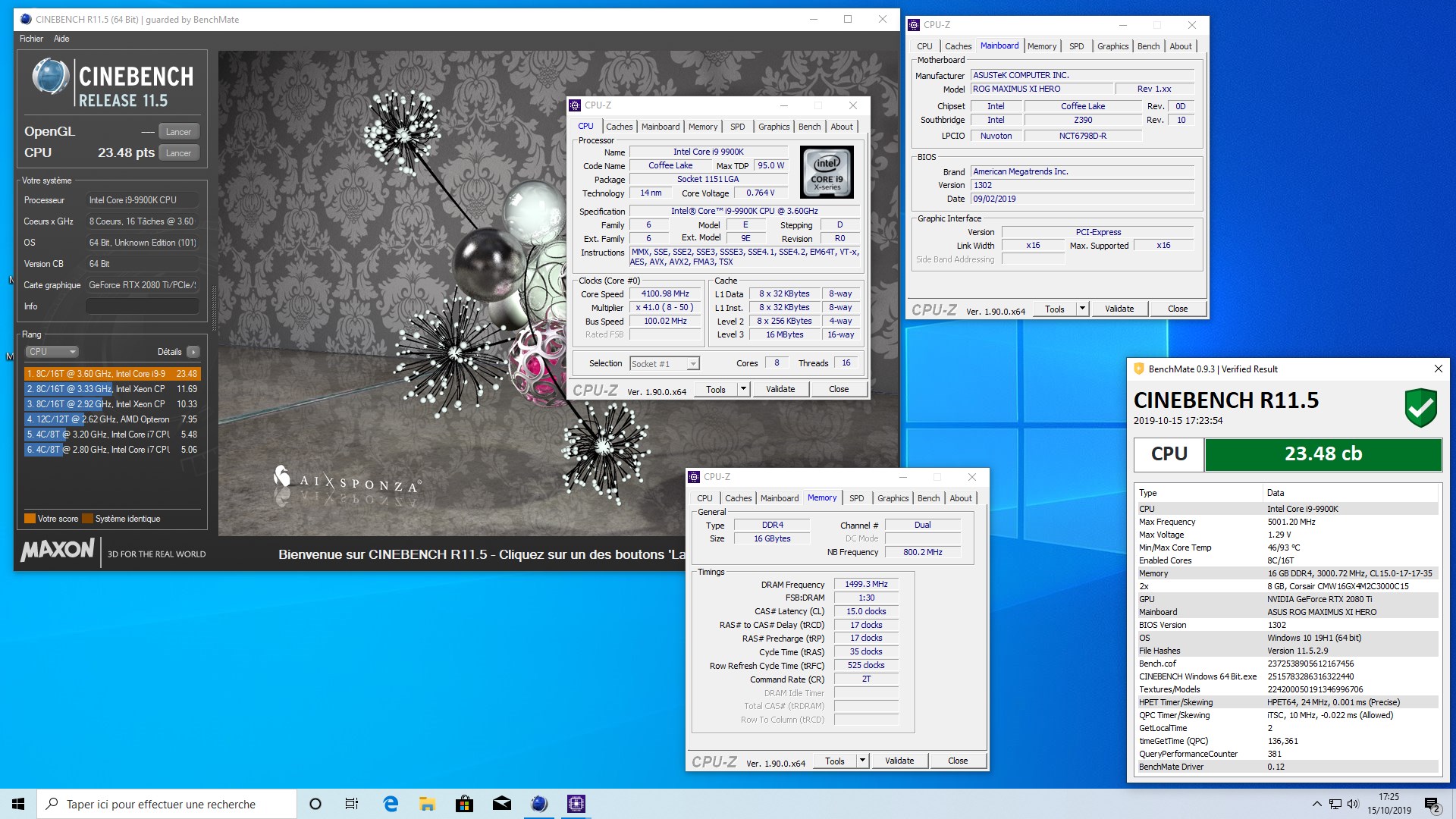
Task: Click the network tray icon
Action: (1335, 804)
